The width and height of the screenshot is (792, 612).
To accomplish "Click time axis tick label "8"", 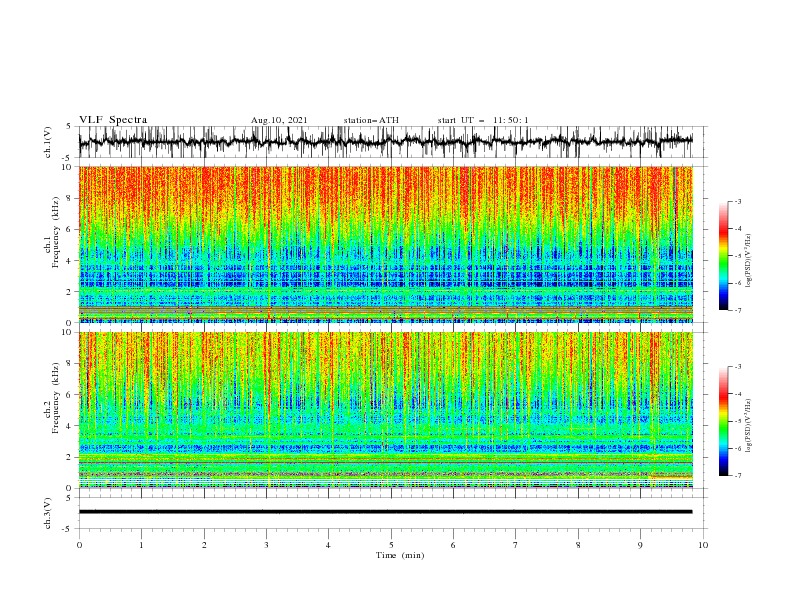I will point(578,545).
